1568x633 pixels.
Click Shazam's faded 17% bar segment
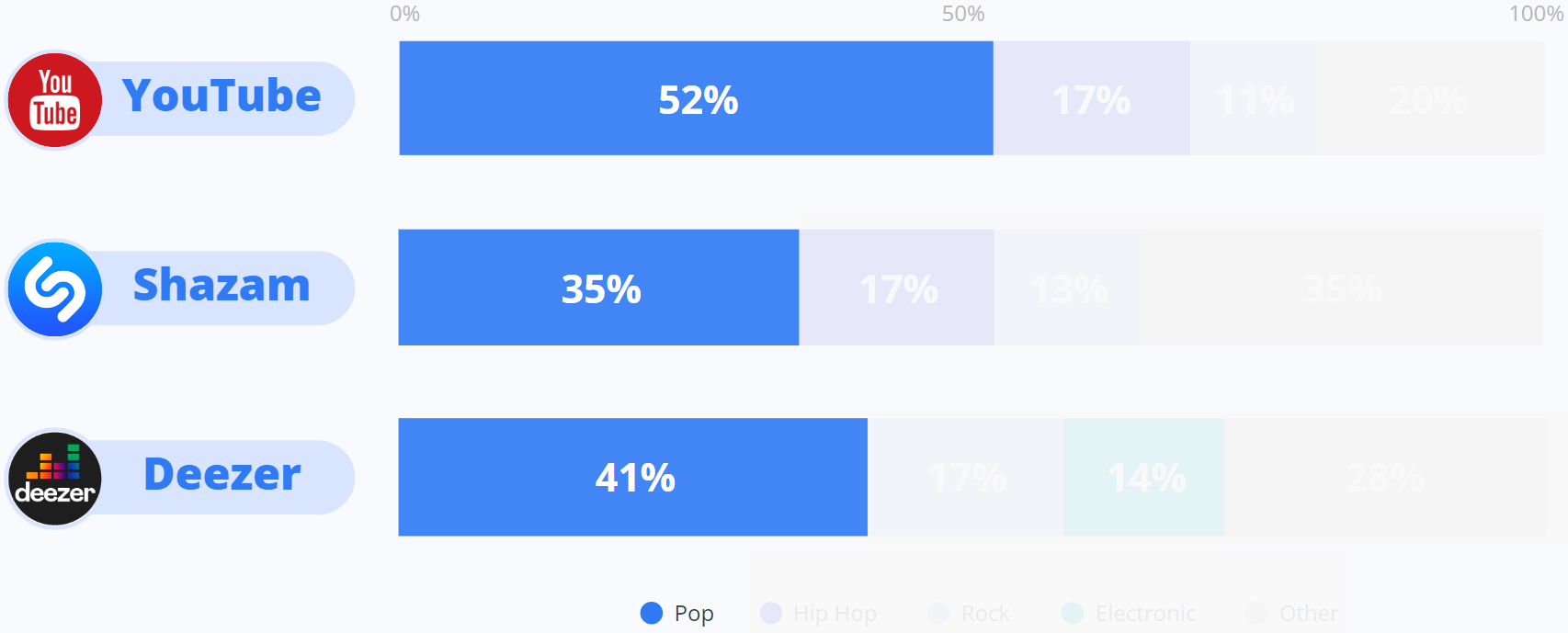[896, 288]
